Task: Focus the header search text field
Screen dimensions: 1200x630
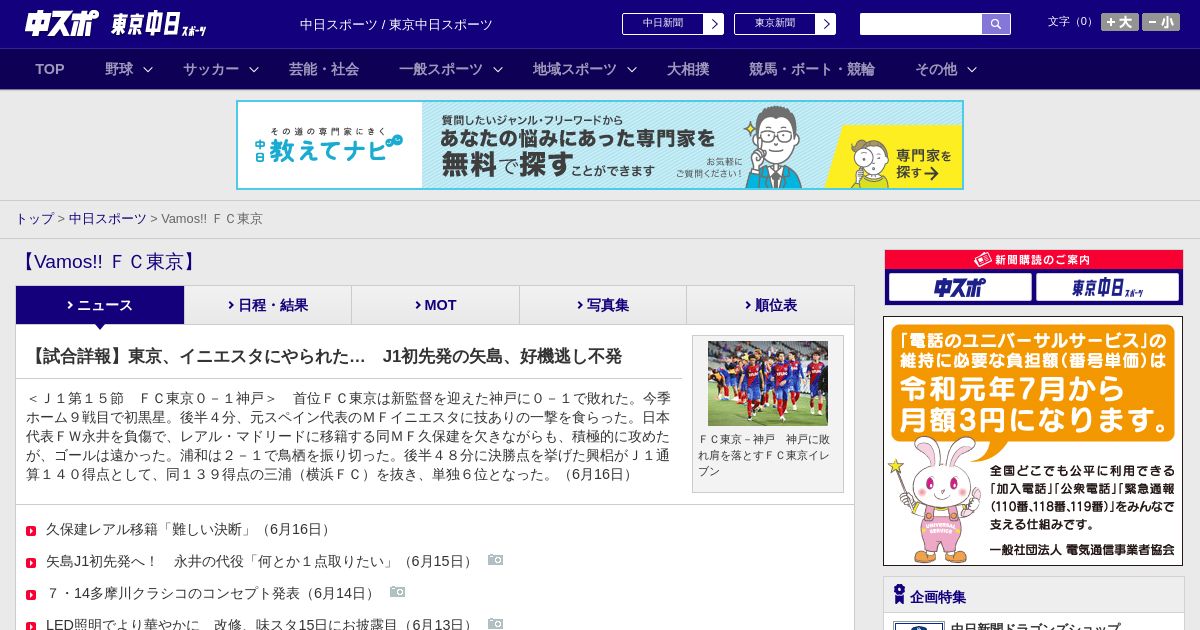Action: (921, 24)
